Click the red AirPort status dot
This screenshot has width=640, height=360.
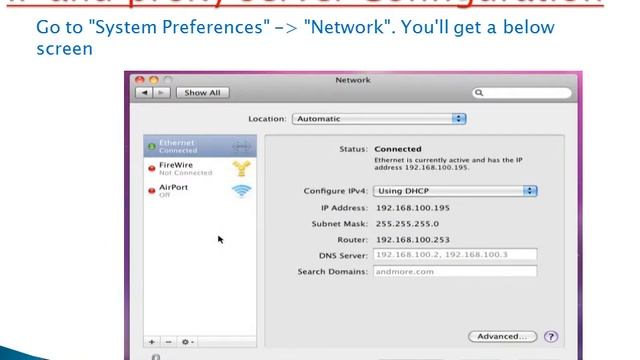coord(152,191)
